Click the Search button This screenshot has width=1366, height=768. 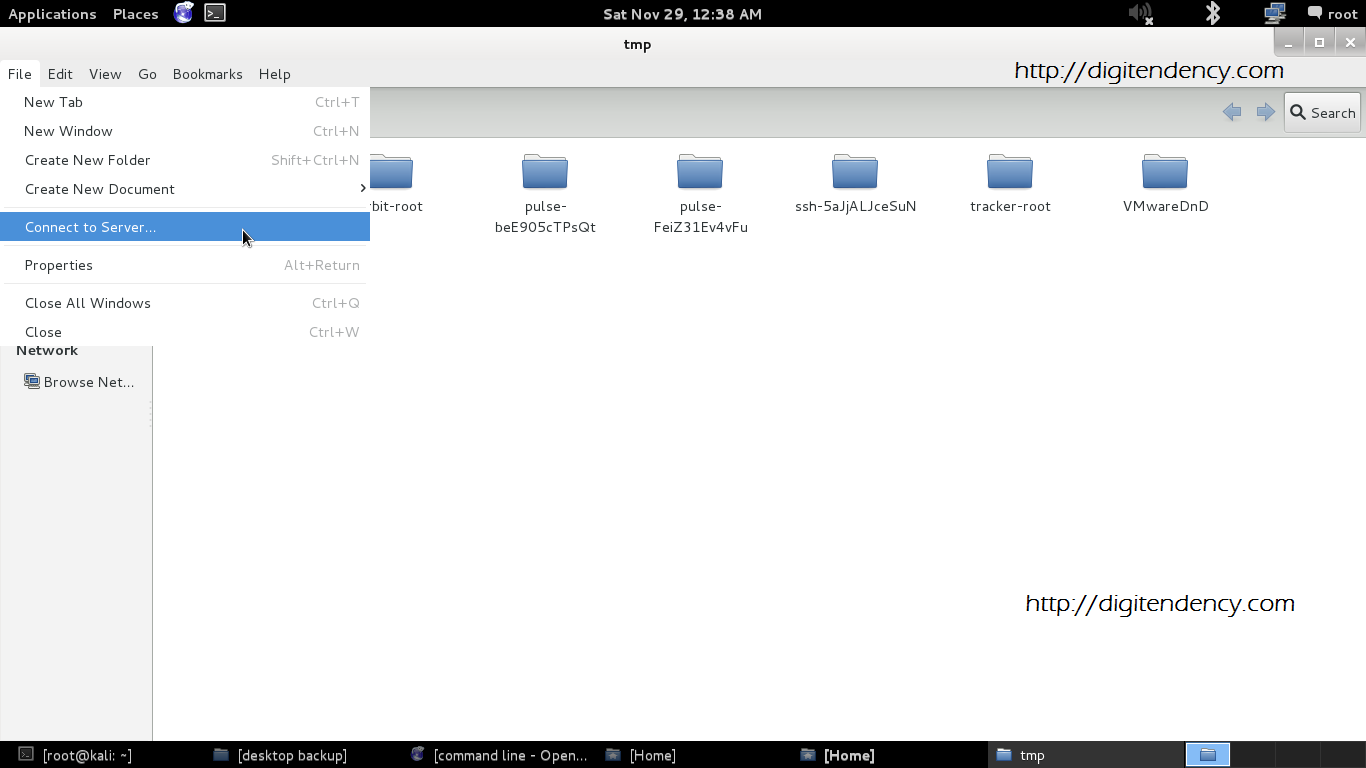tap(1322, 113)
